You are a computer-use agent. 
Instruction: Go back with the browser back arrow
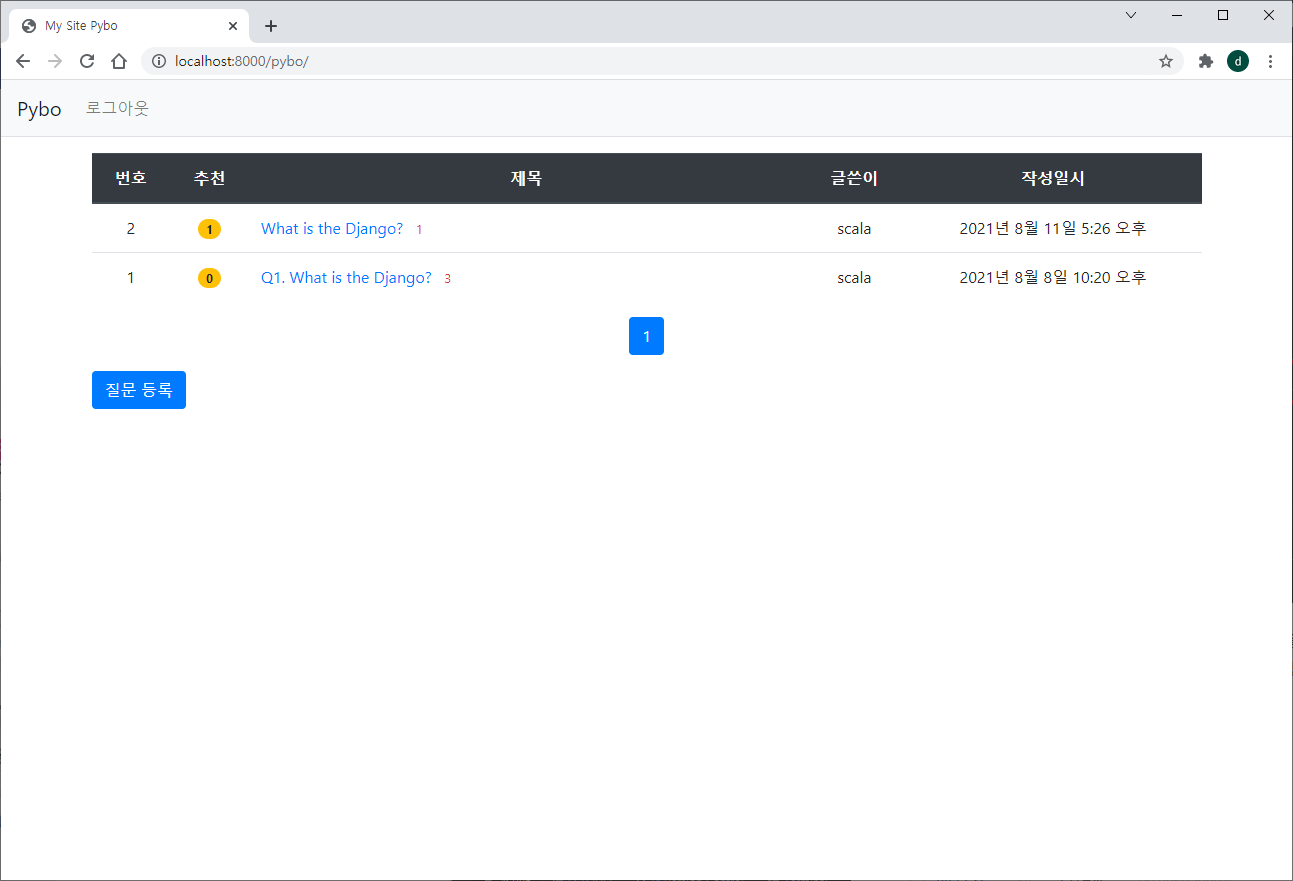click(x=23, y=61)
